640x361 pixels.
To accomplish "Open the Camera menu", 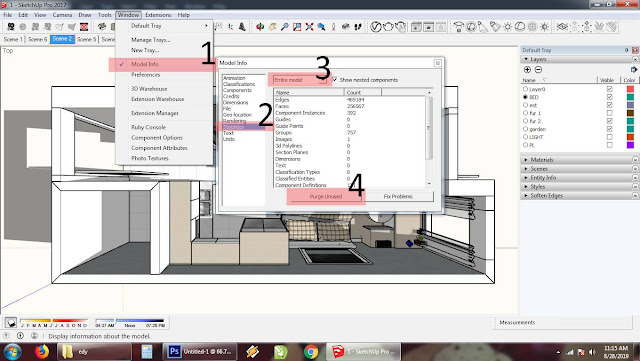I will click(x=62, y=15).
